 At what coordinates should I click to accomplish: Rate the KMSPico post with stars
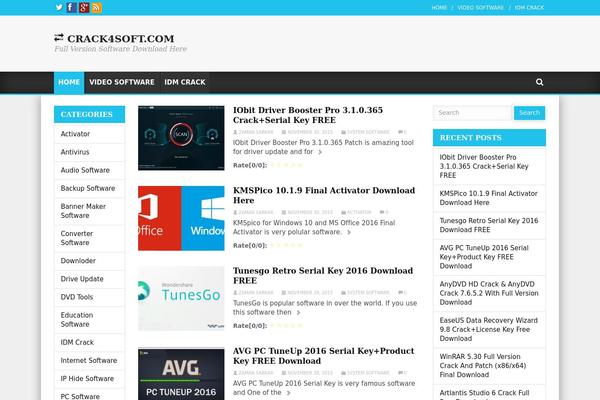tap(287, 245)
